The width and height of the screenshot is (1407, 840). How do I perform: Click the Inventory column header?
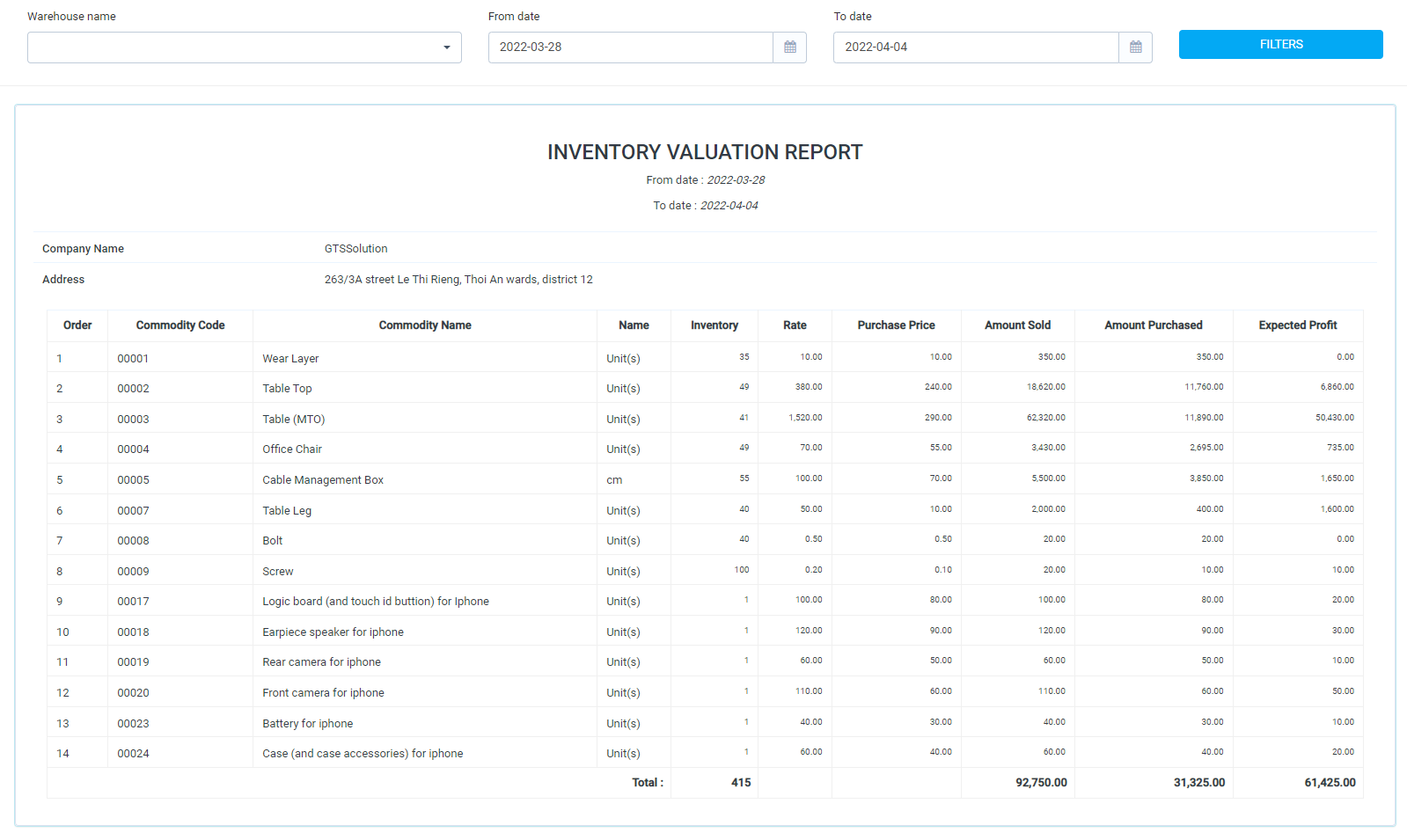[714, 325]
